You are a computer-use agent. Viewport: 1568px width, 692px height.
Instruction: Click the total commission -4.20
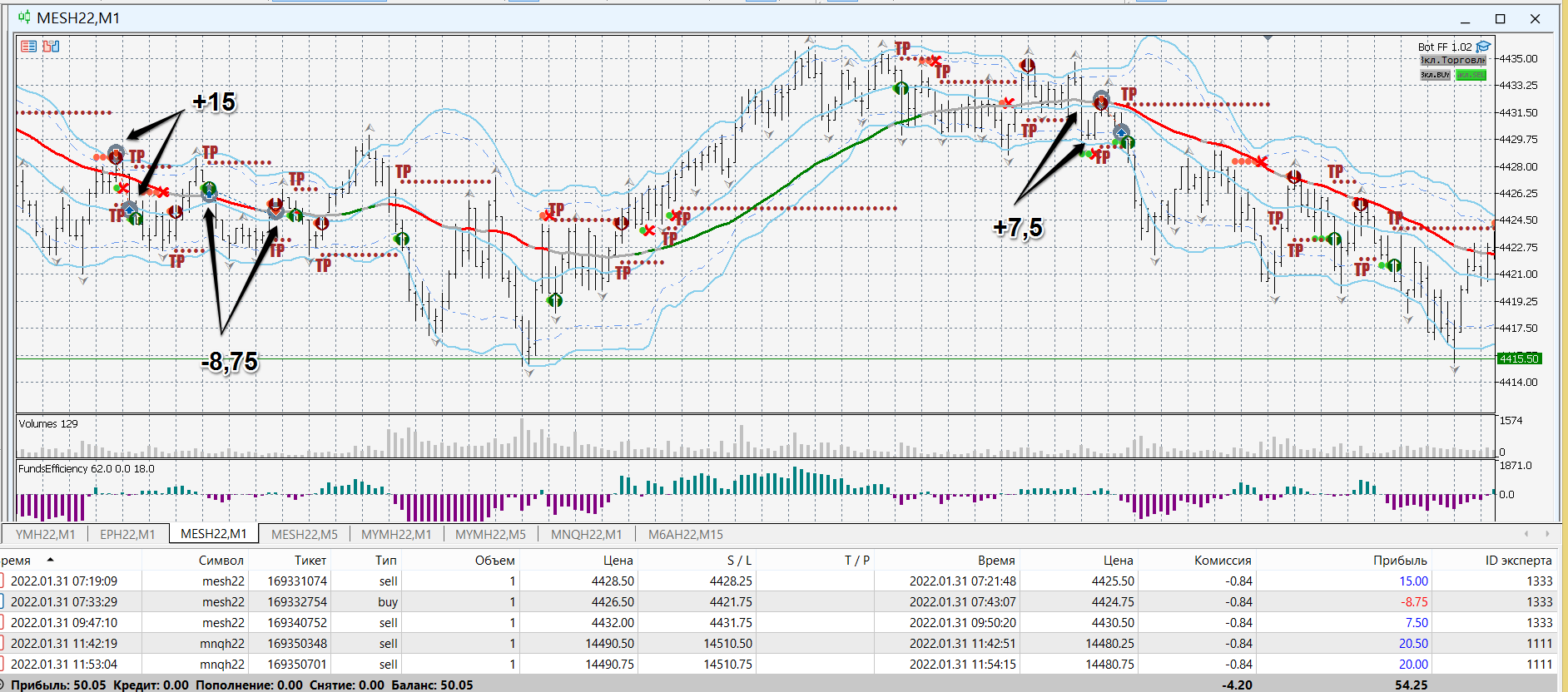tap(1237, 685)
